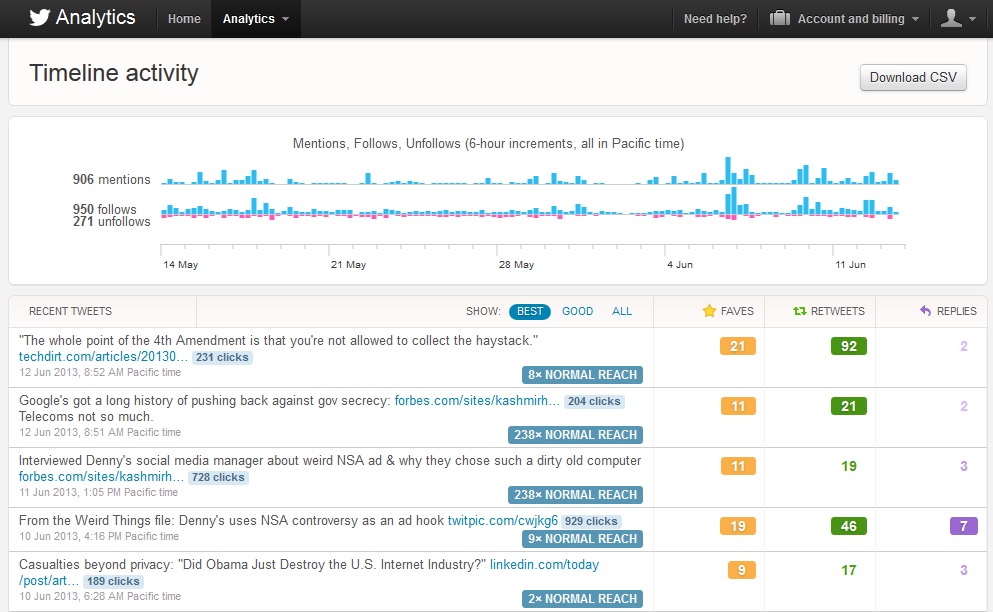This screenshot has width=993, height=612.
Task: Click the 17 retweets count on Casualties tweet
Action: [849, 570]
